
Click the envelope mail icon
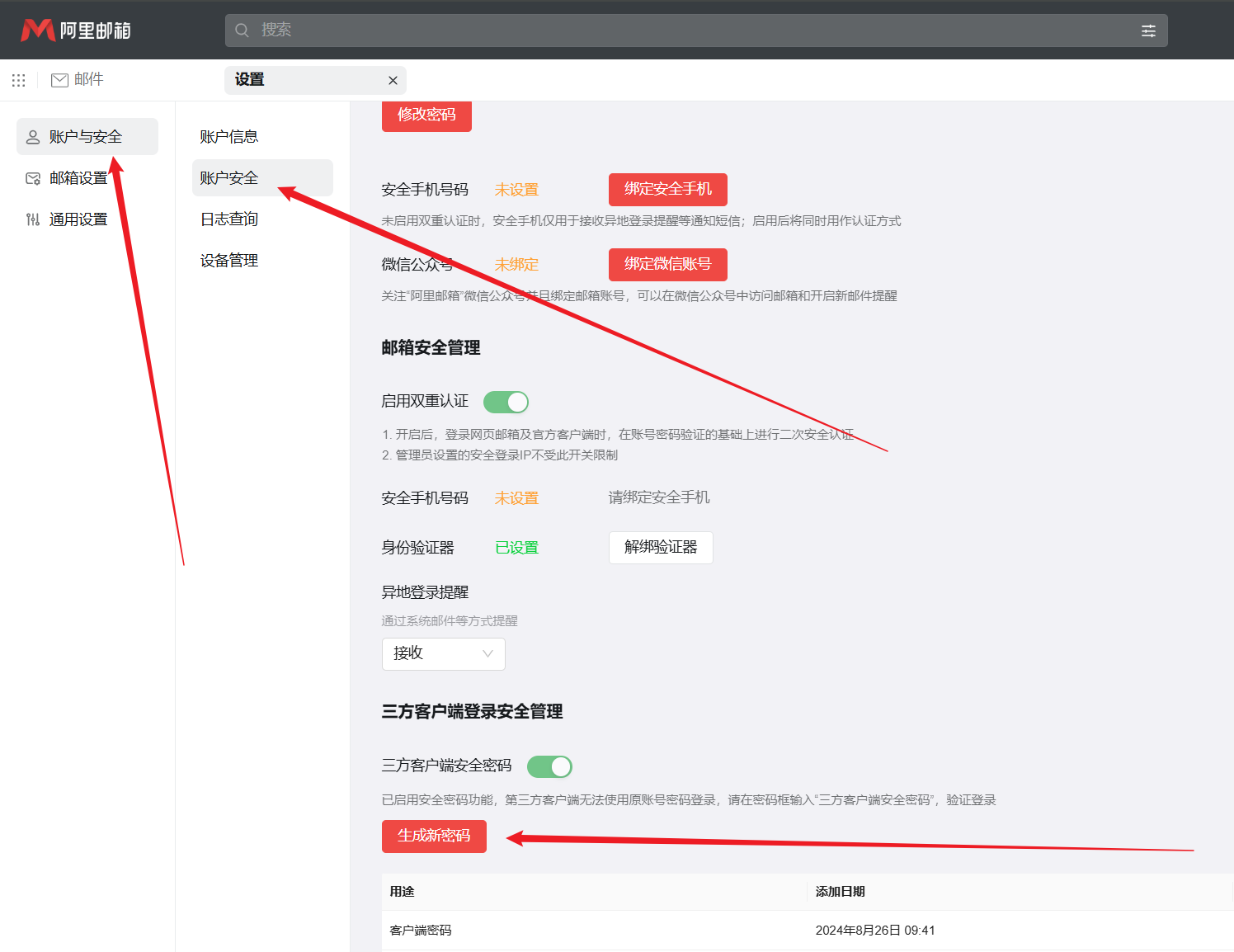click(59, 80)
